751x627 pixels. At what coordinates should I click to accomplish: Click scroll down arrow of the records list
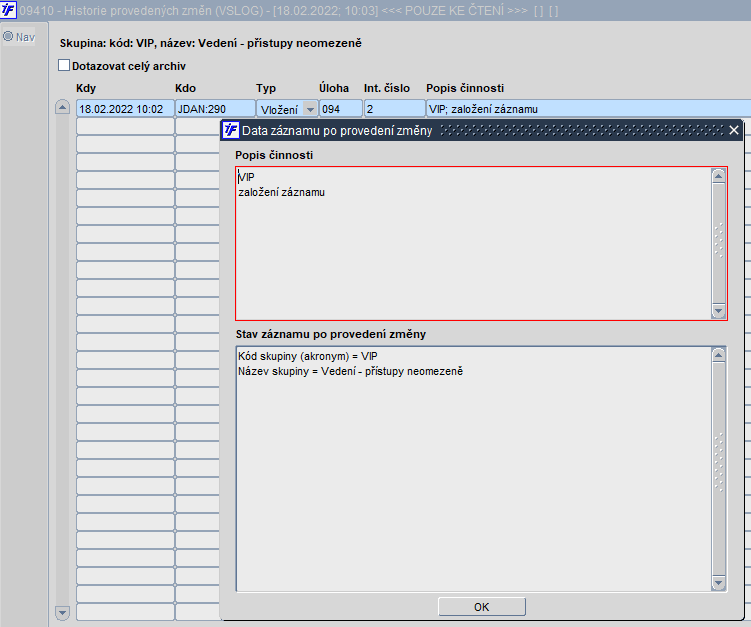tap(62, 612)
